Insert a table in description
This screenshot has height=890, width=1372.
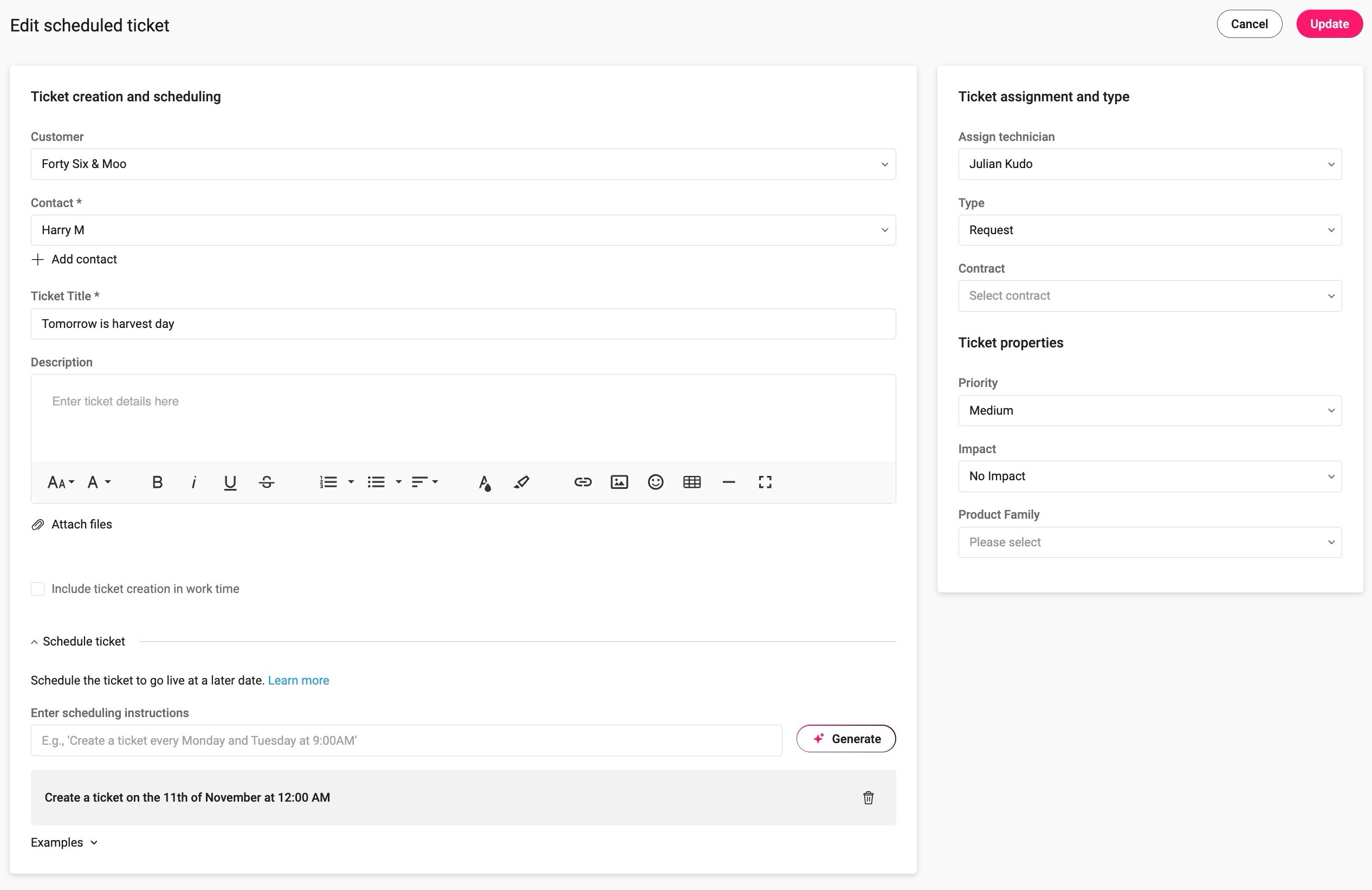point(692,482)
